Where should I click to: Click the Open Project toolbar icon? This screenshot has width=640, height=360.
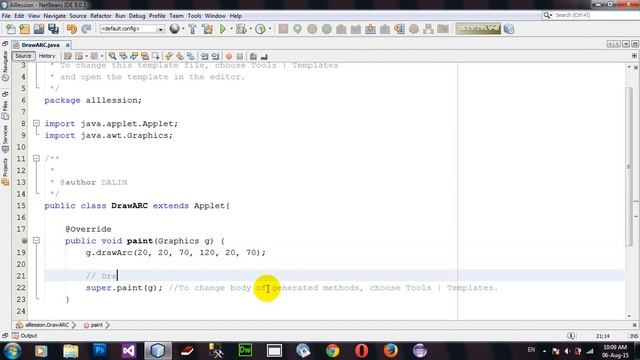(x=39, y=29)
